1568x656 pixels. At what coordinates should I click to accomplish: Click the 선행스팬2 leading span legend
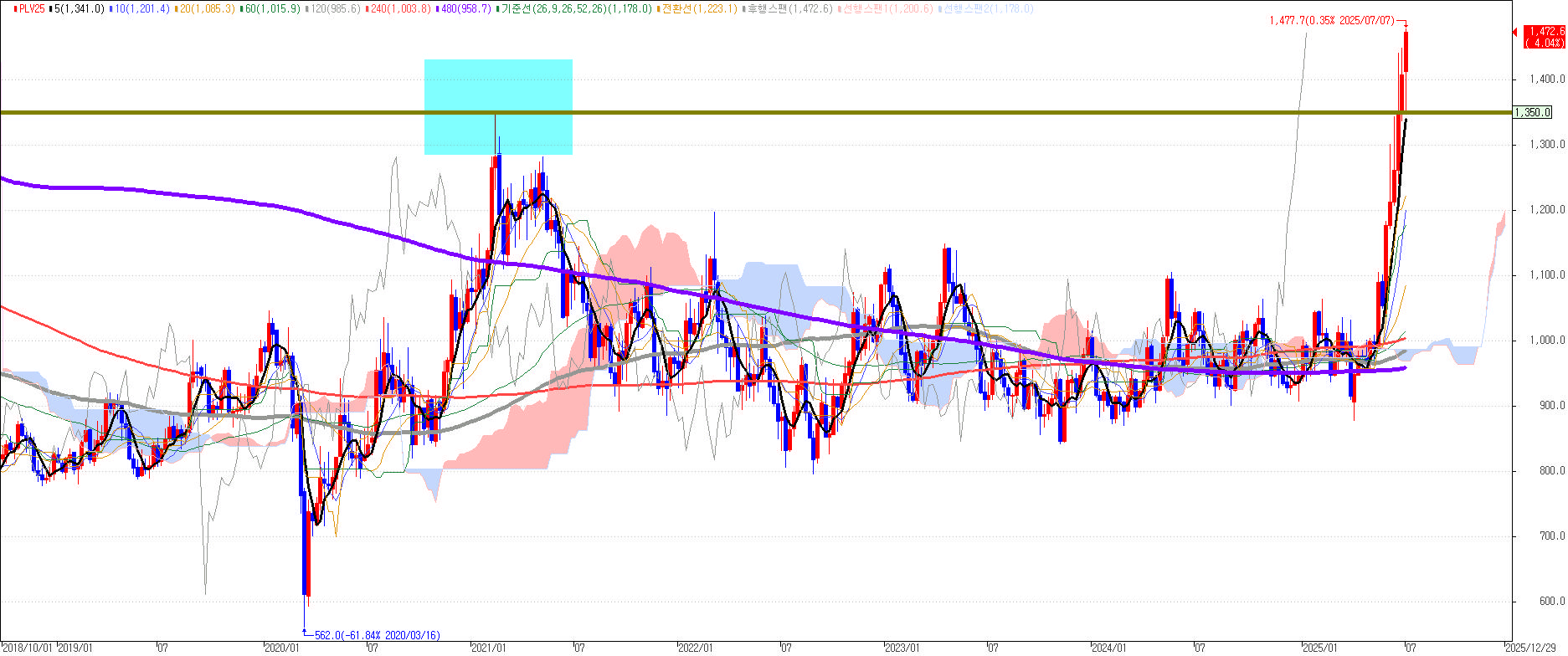point(988,8)
